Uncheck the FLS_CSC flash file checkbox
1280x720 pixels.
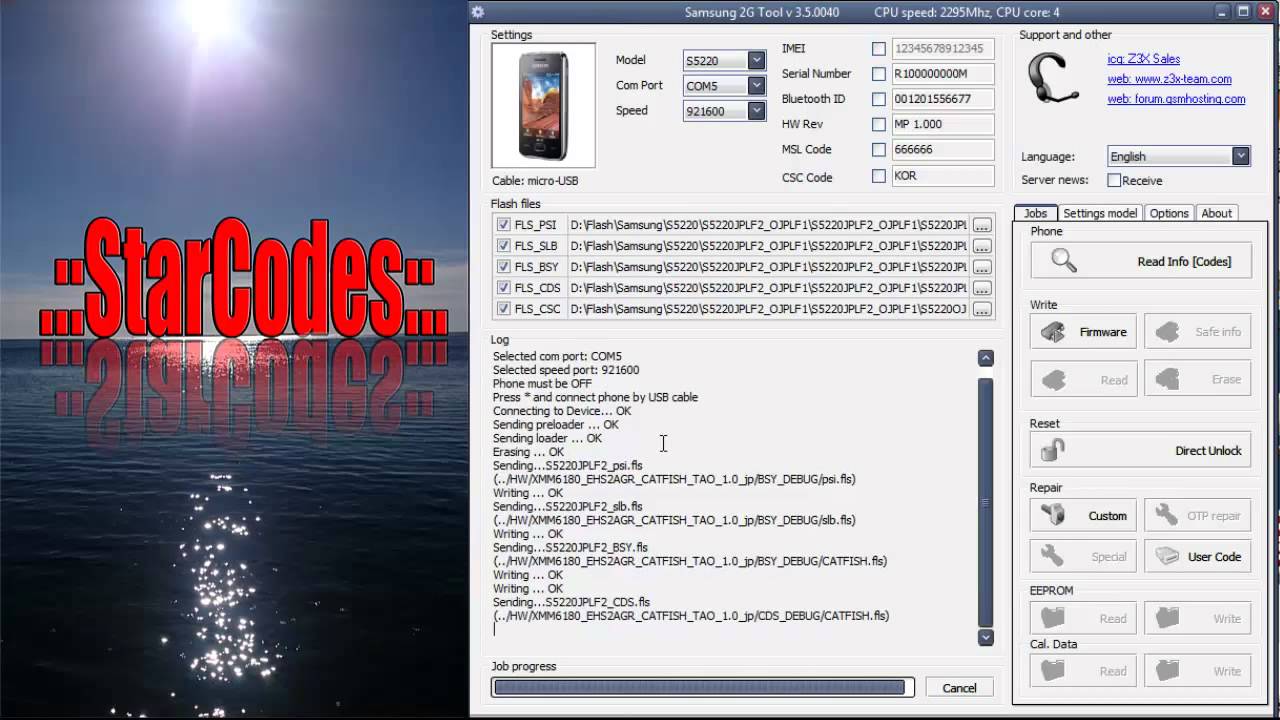[x=504, y=309]
